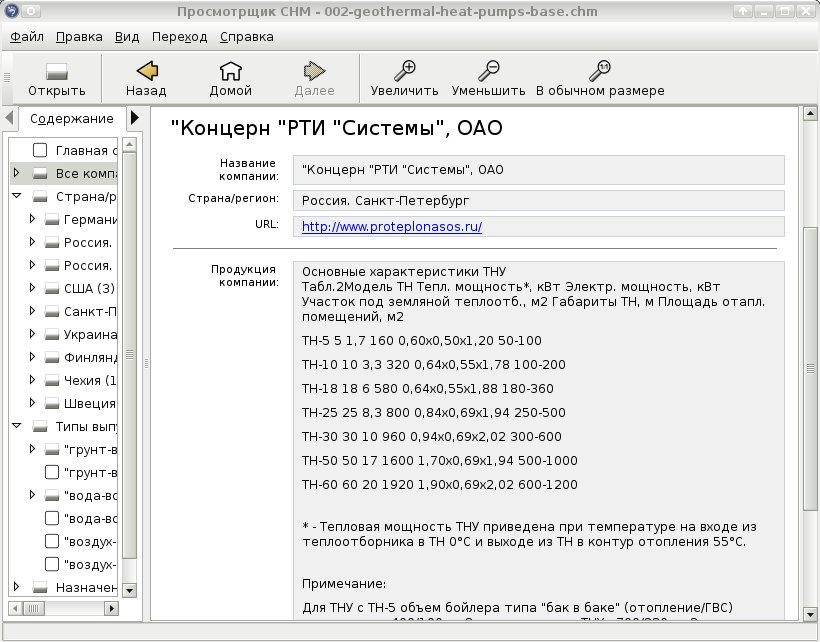Select the Швеция tree entry

click(x=90, y=404)
